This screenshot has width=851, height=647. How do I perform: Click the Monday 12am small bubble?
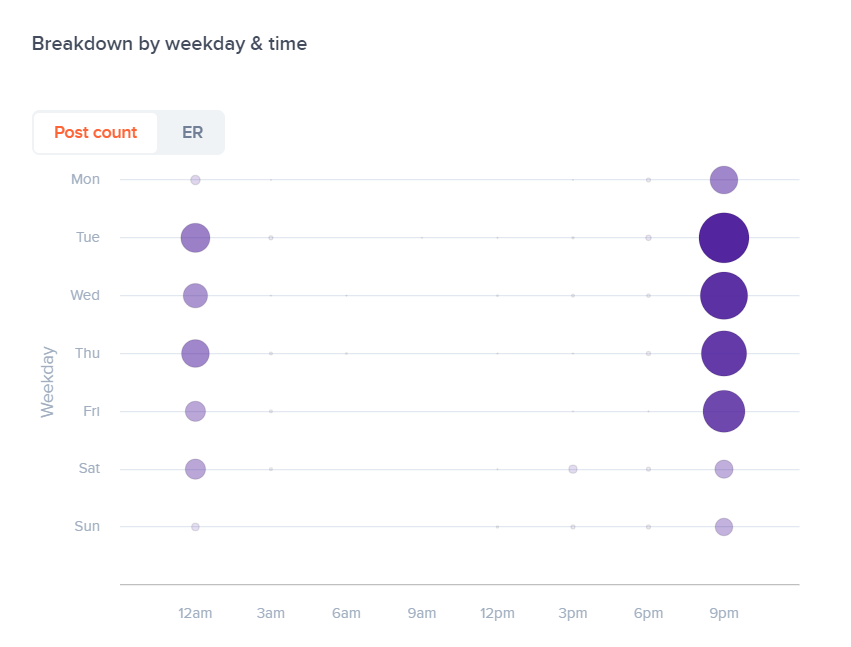tap(195, 180)
